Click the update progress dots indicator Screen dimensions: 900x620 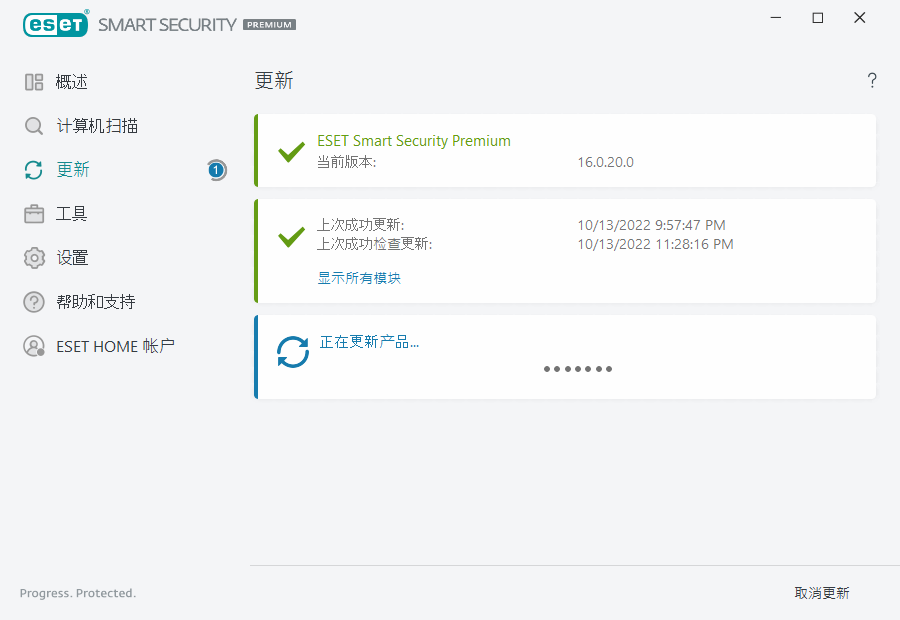[578, 369]
